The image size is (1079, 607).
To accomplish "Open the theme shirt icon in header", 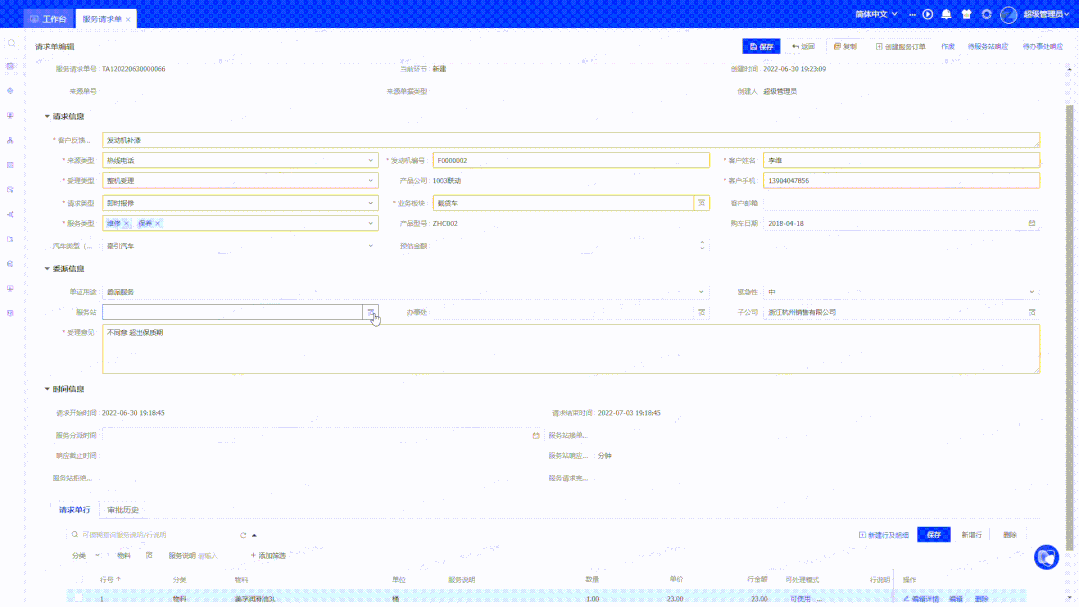I will point(966,15).
